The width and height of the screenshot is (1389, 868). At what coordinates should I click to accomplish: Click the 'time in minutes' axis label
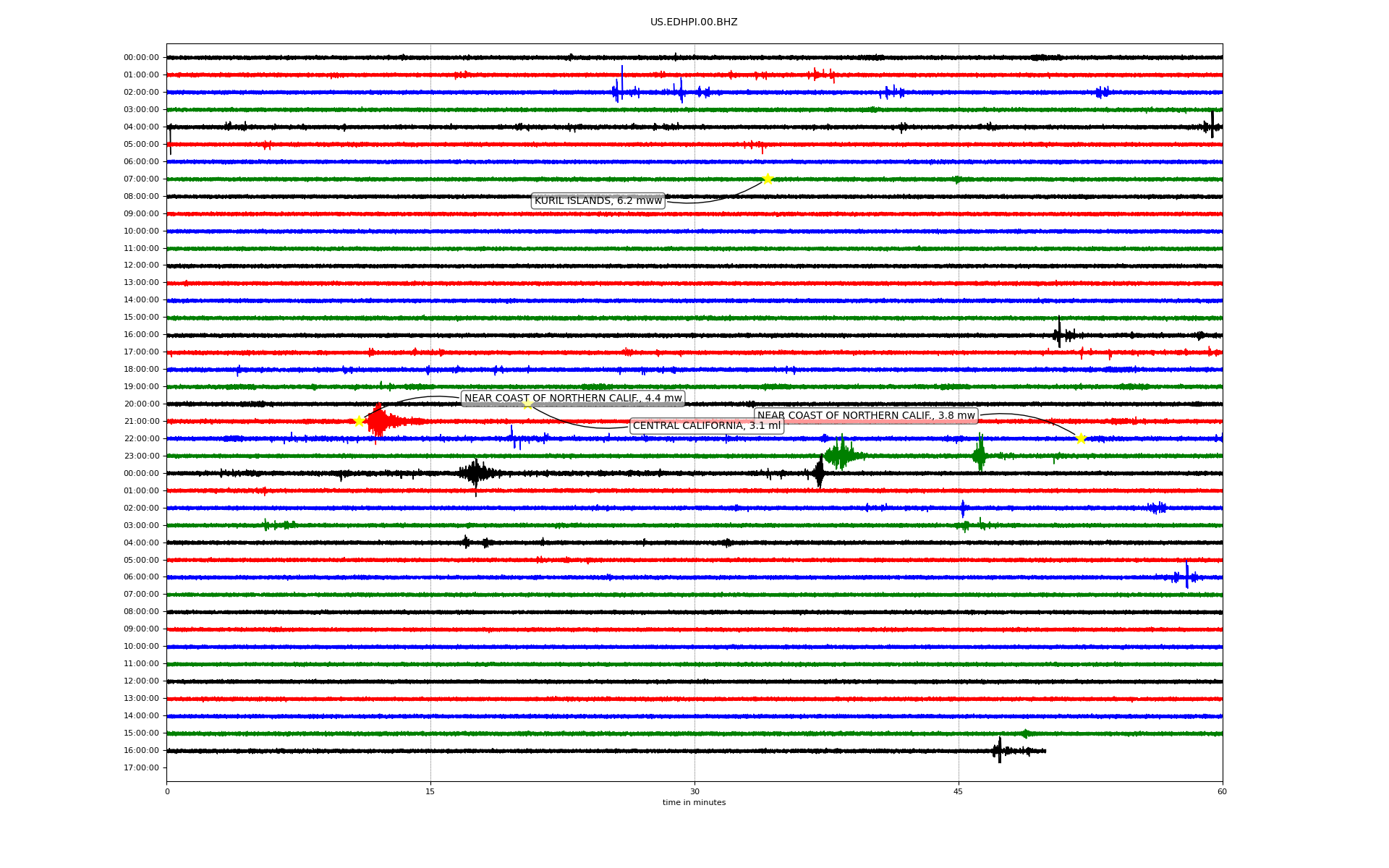[x=693, y=802]
